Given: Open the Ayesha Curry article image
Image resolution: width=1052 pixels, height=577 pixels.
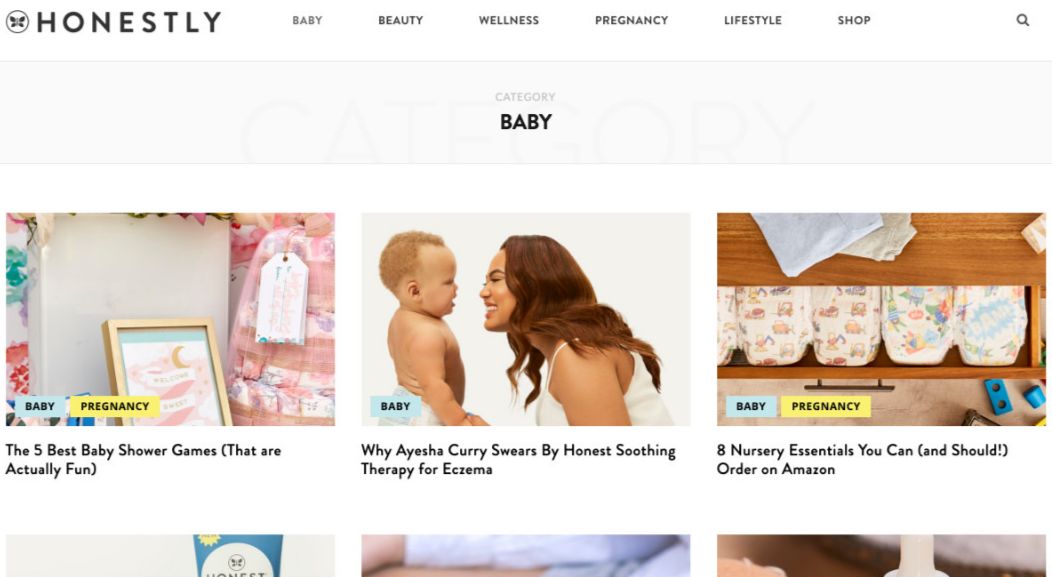Looking at the screenshot, I should tap(526, 319).
